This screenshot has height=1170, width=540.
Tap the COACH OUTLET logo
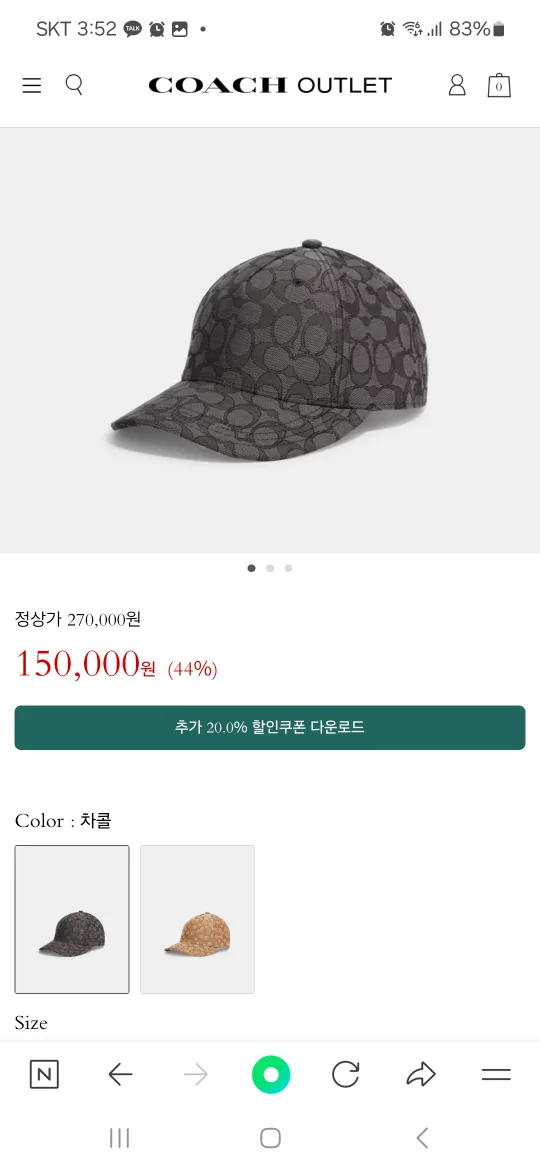pos(270,85)
